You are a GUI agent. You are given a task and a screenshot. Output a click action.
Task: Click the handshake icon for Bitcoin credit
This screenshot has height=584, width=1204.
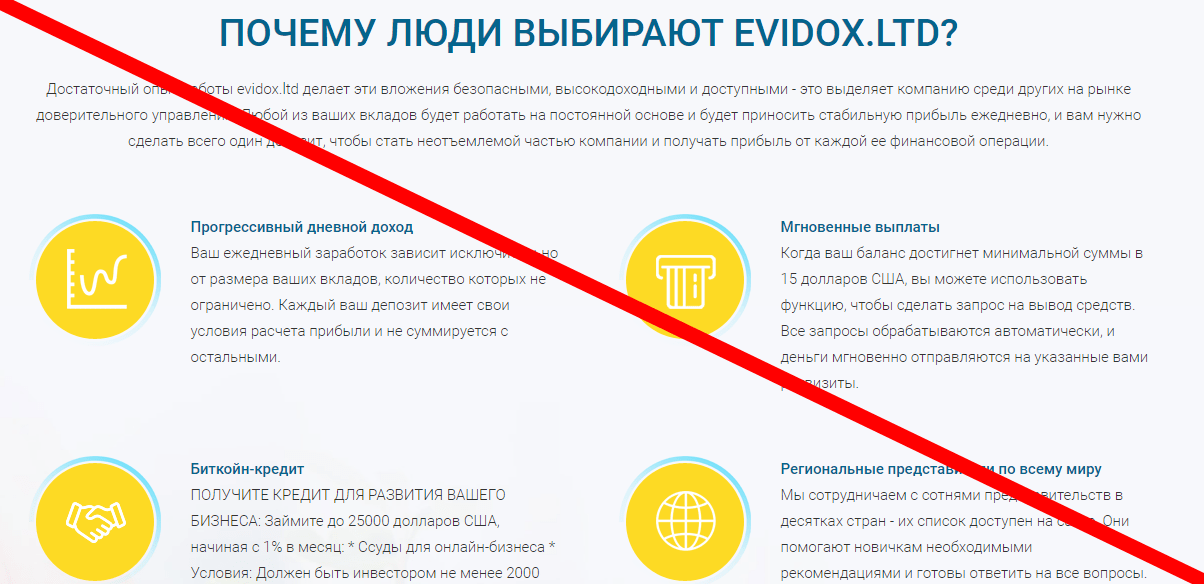(97, 520)
